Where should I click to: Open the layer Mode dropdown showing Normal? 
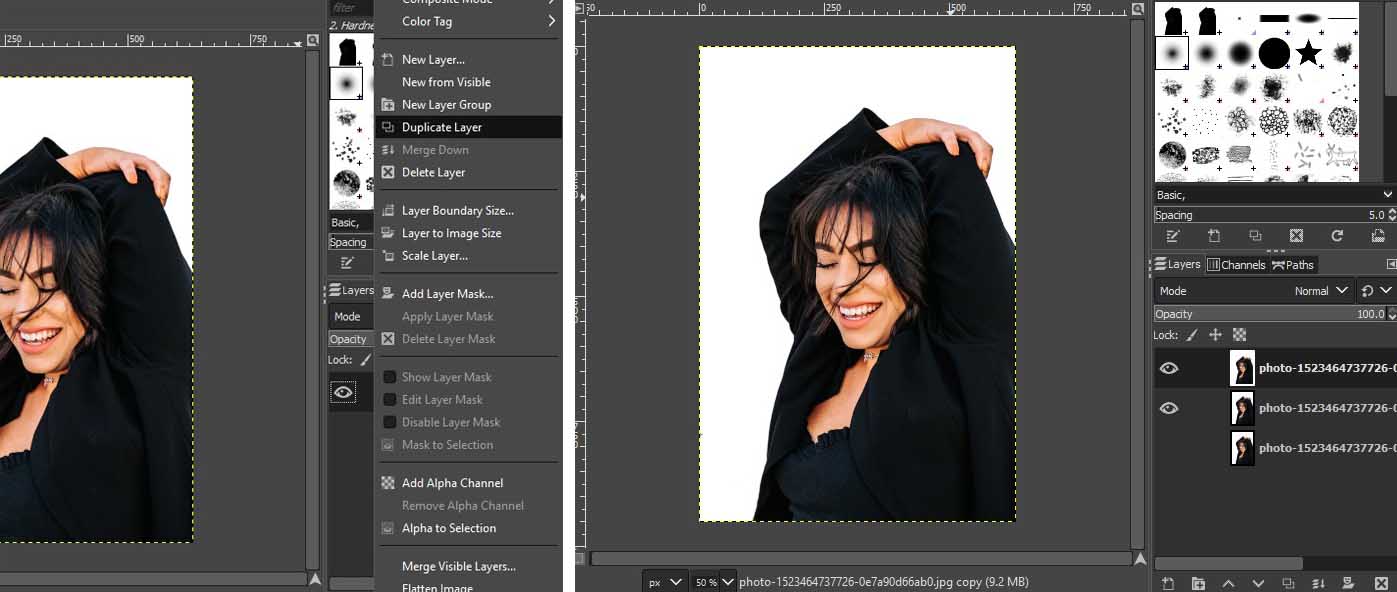pyautogui.click(x=1320, y=291)
